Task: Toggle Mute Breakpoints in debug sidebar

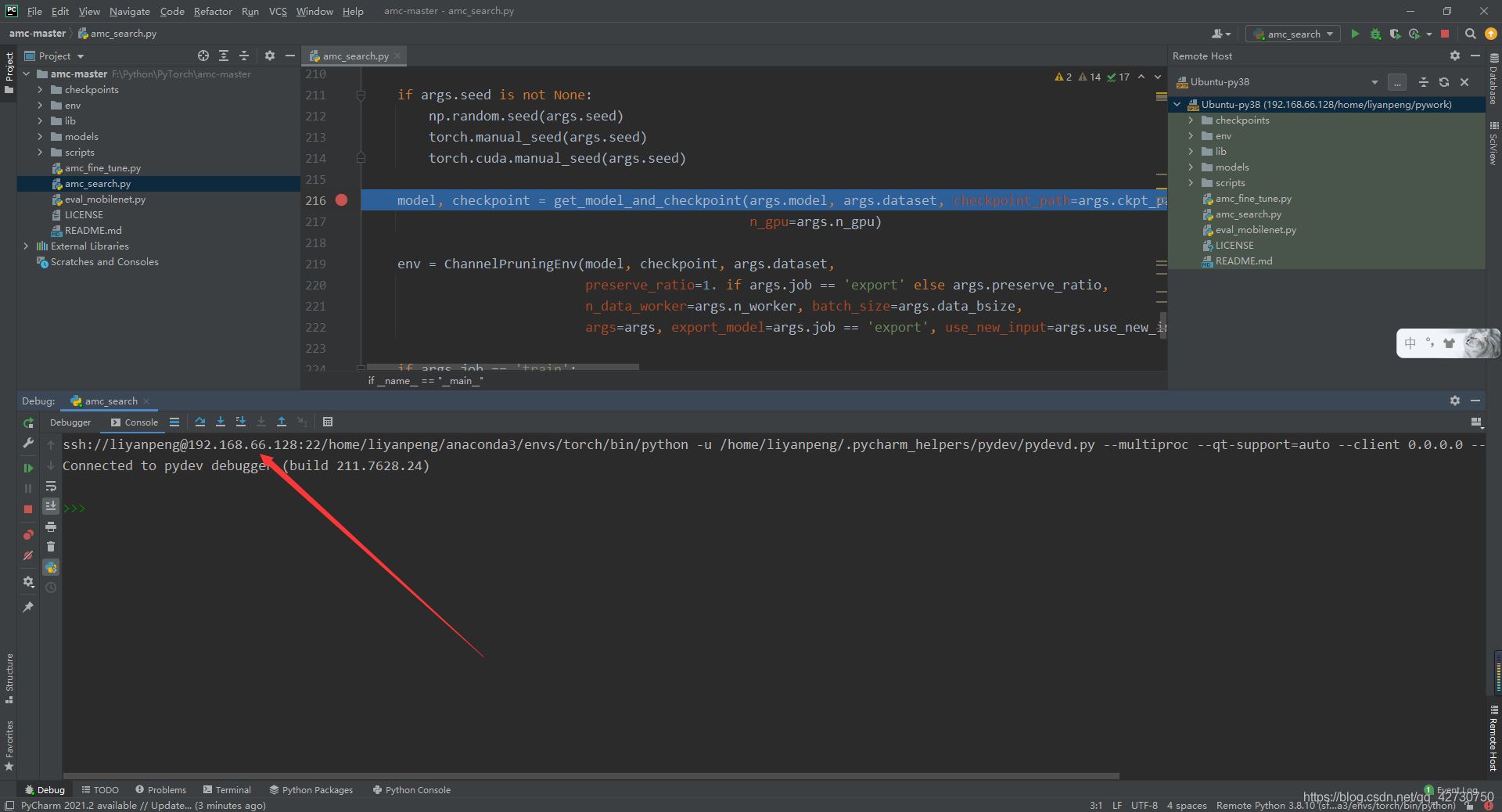Action: (x=28, y=555)
